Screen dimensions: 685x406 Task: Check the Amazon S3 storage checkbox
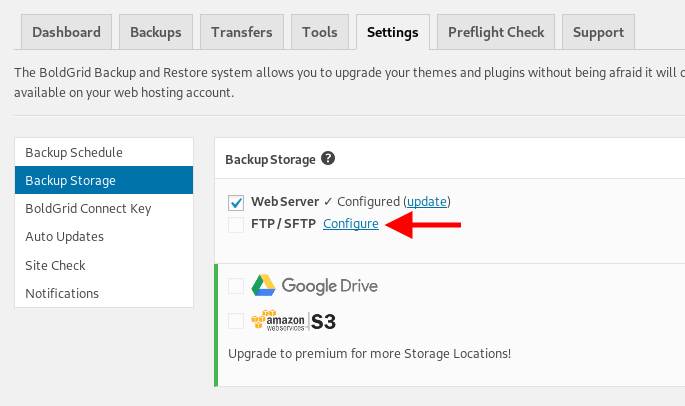coord(236,321)
